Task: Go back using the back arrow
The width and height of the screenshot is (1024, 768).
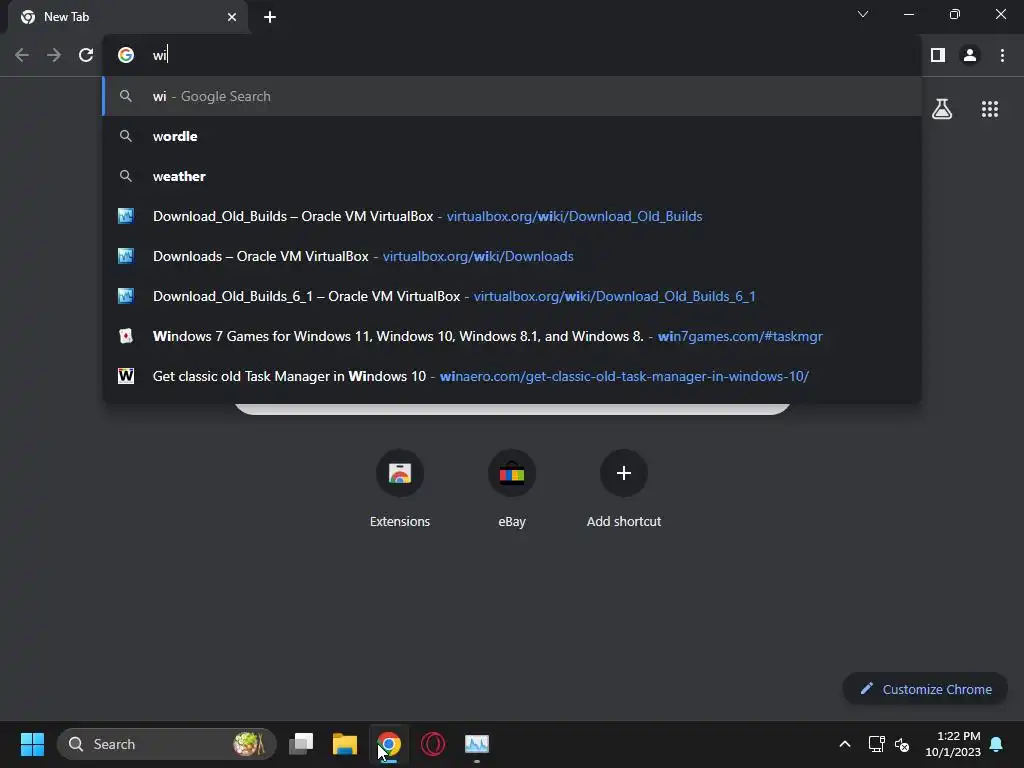Action: click(x=22, y=55)
